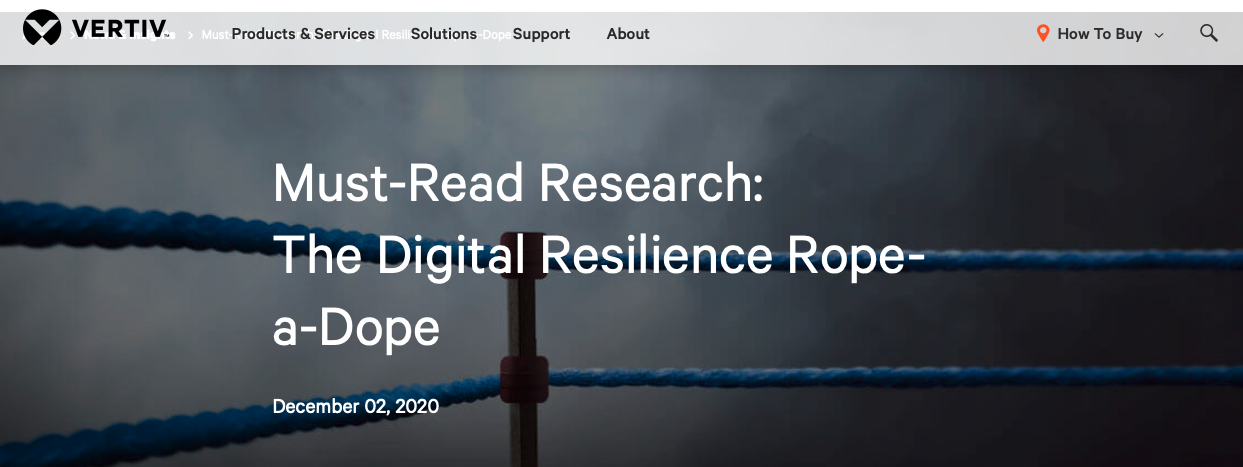Screen dimensions: 1243x467
Task: Open the How To Buy dropdown
Action: tap(1099, 34)
